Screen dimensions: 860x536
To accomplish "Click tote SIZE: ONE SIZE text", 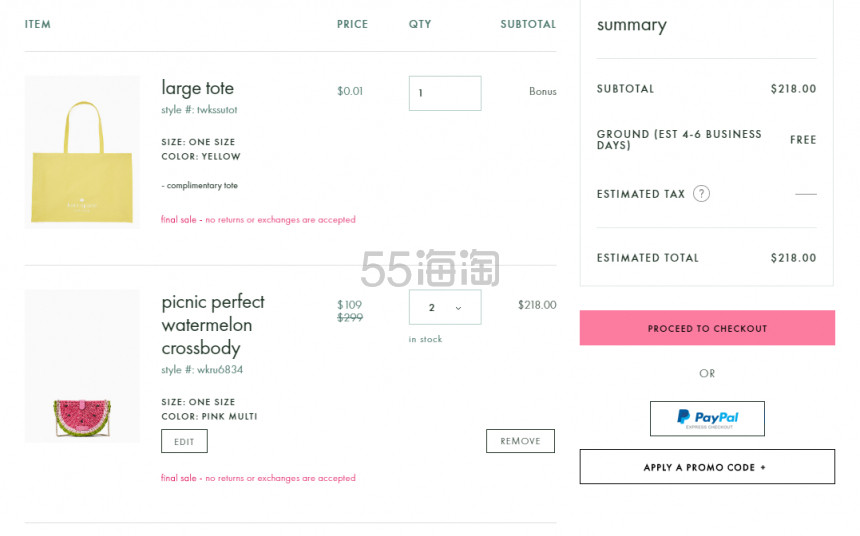I will click(198, 142).
